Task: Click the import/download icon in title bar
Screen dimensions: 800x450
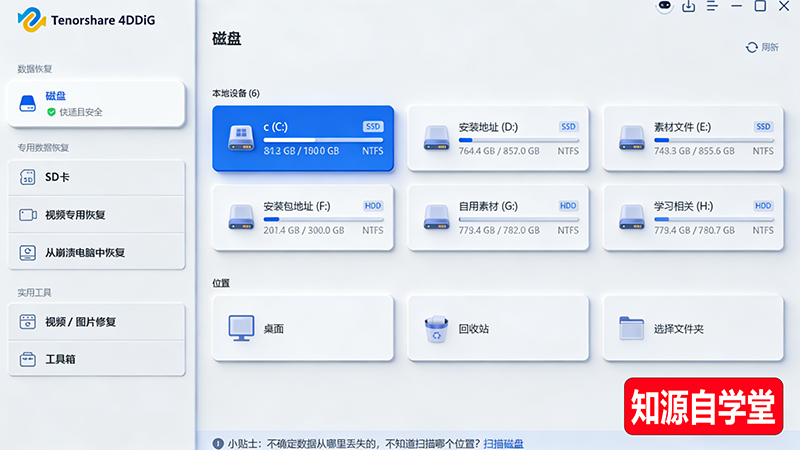Action: tap(689, 6)
